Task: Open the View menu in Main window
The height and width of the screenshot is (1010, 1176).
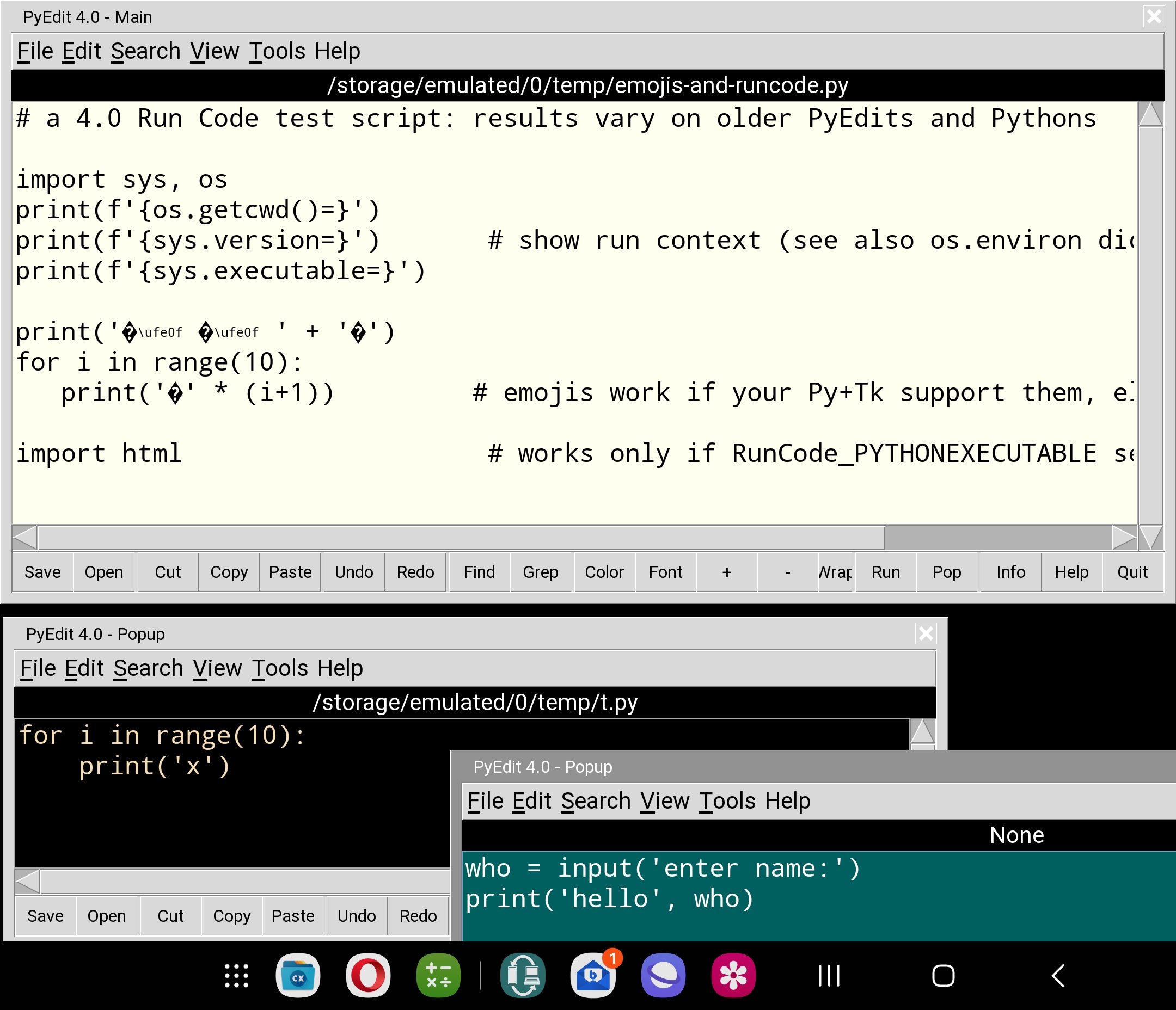Action: 215,51
